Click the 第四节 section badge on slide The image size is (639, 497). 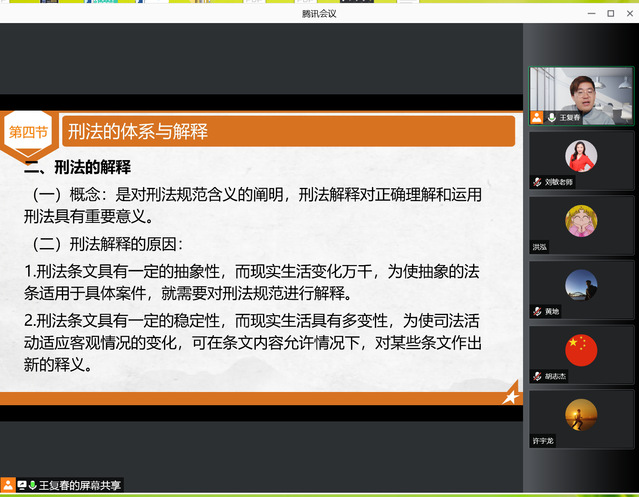28,131
